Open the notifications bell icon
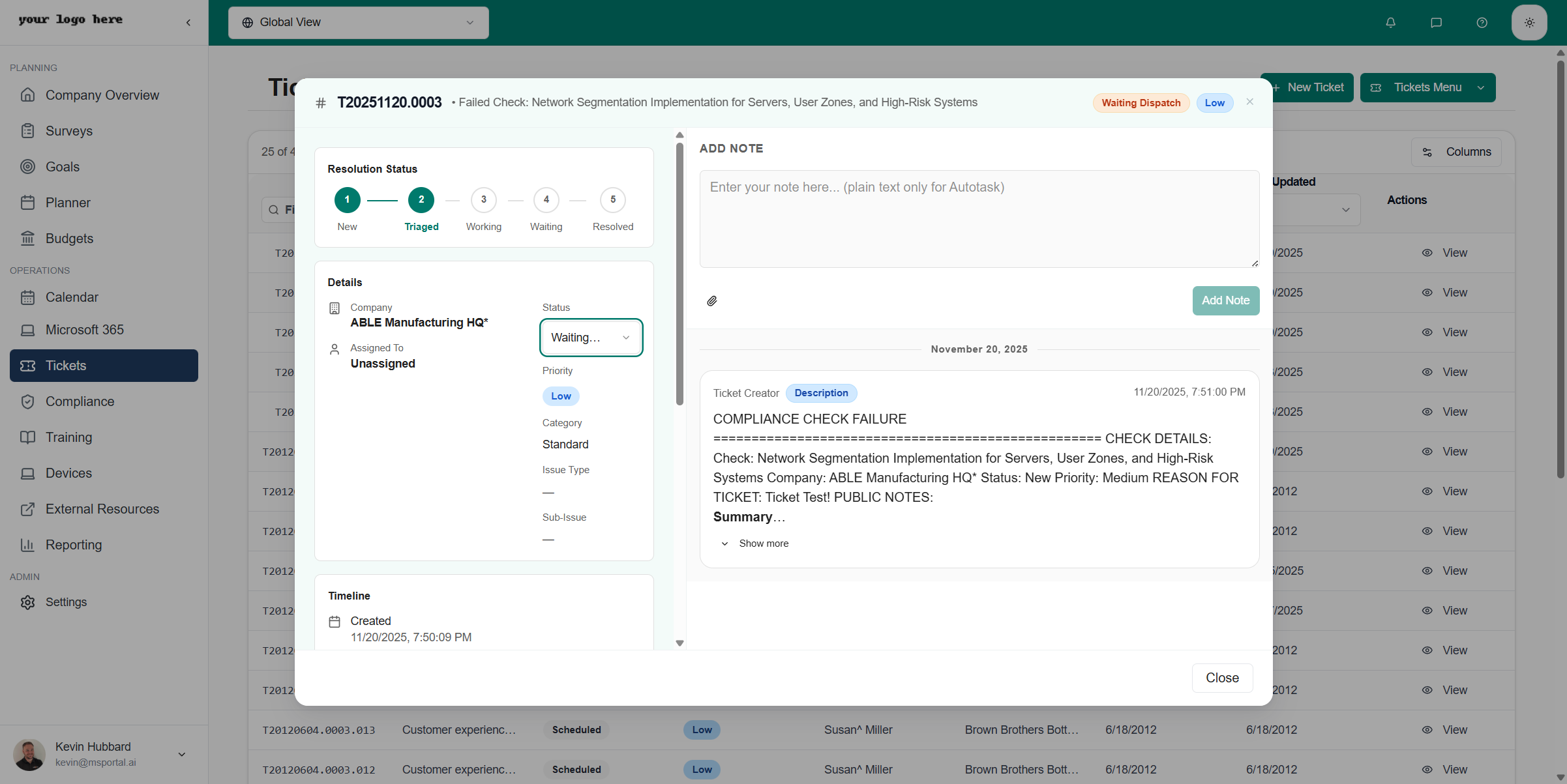The image size is (1567, 784). [x=1390, y=23]
